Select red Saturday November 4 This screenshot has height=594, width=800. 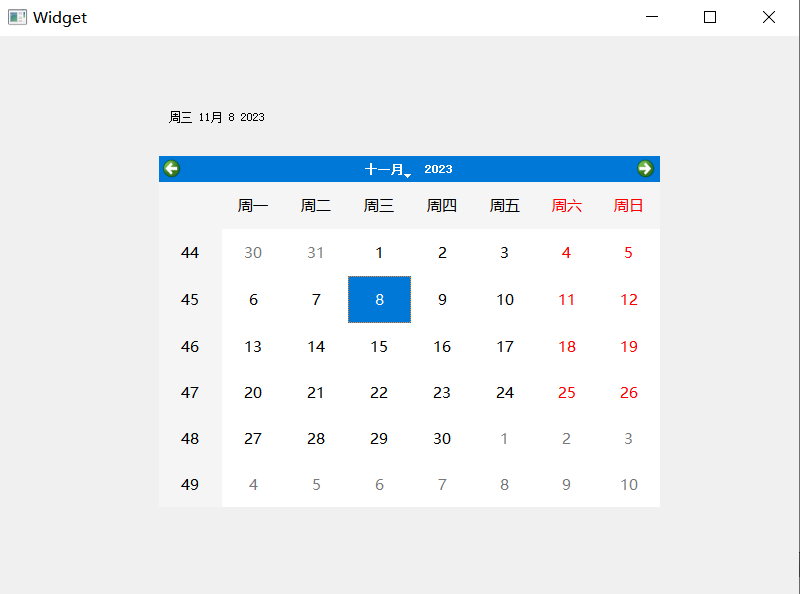(x=566, y=253)
